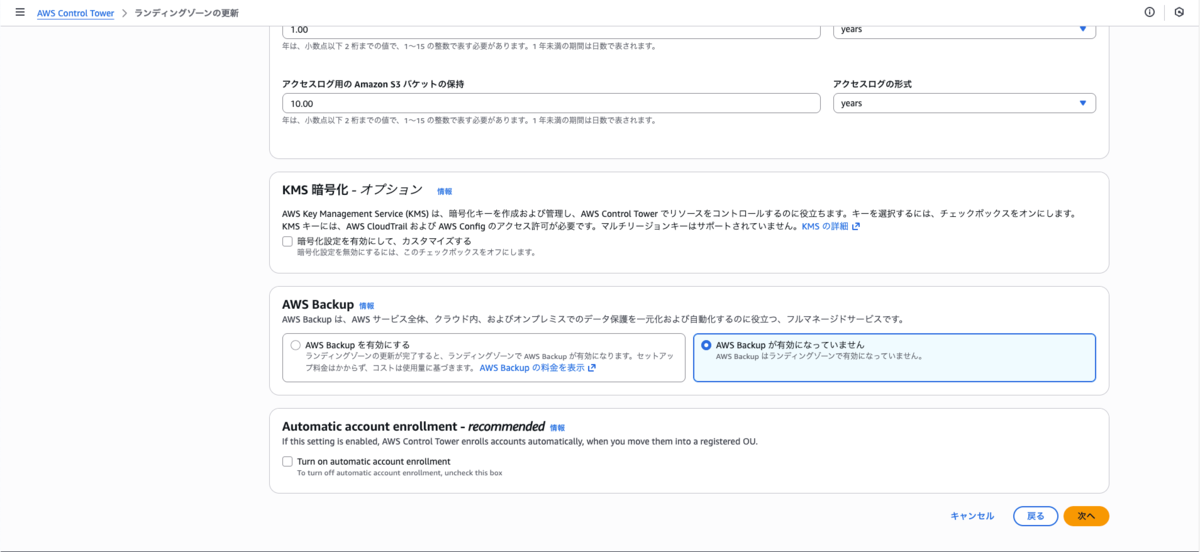
Task: Open the hamburger navigation menu
Action: tap(20, 12)
